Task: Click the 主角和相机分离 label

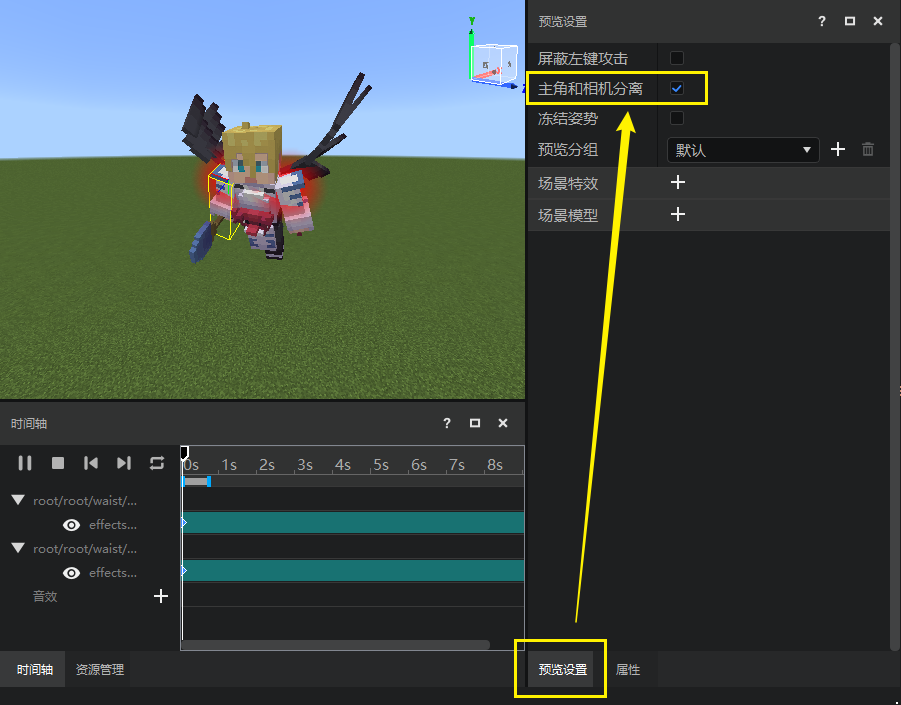Action: (590, 89)
